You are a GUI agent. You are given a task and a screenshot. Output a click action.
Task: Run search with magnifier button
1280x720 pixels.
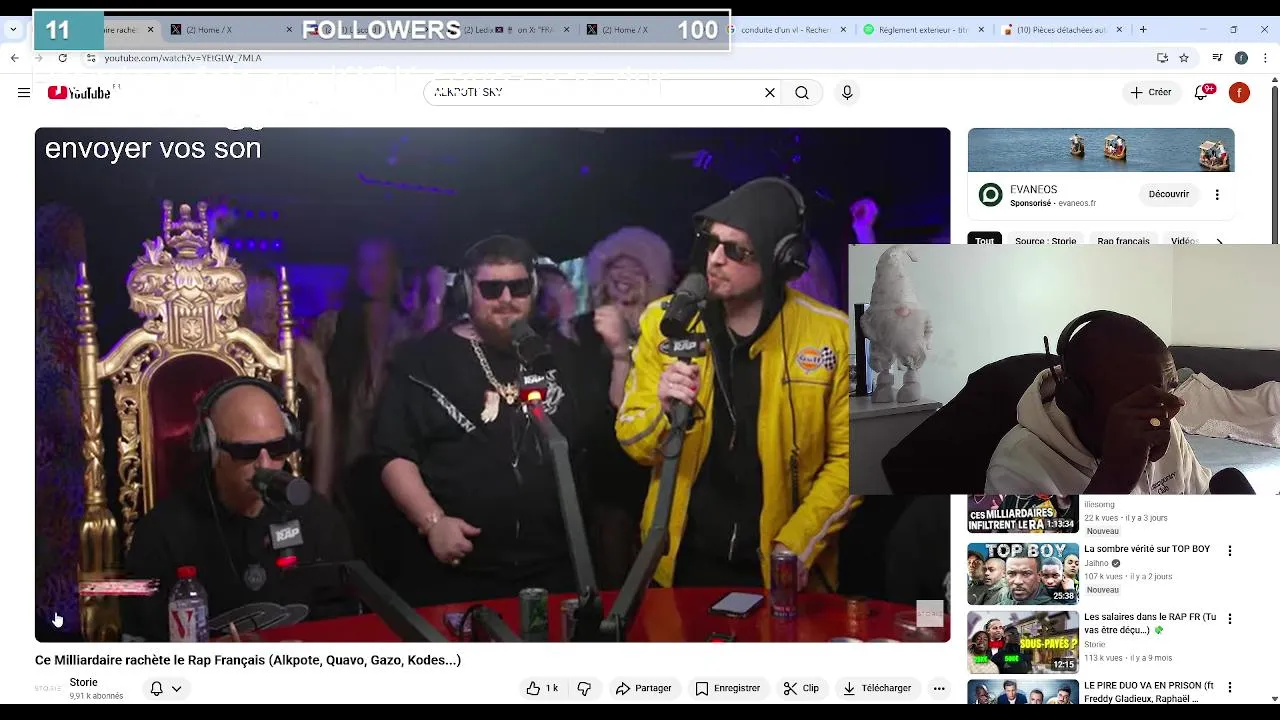point(802,93)
